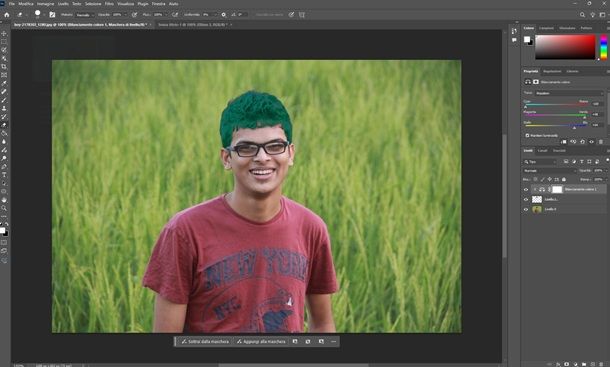Select the Lasso tool
The image size is (610, 367).
coord(4,50)
